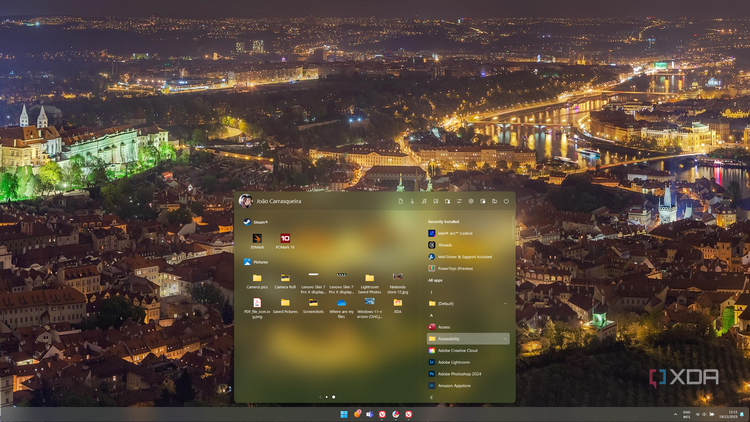Click the letter C index header

click(431, 397)
